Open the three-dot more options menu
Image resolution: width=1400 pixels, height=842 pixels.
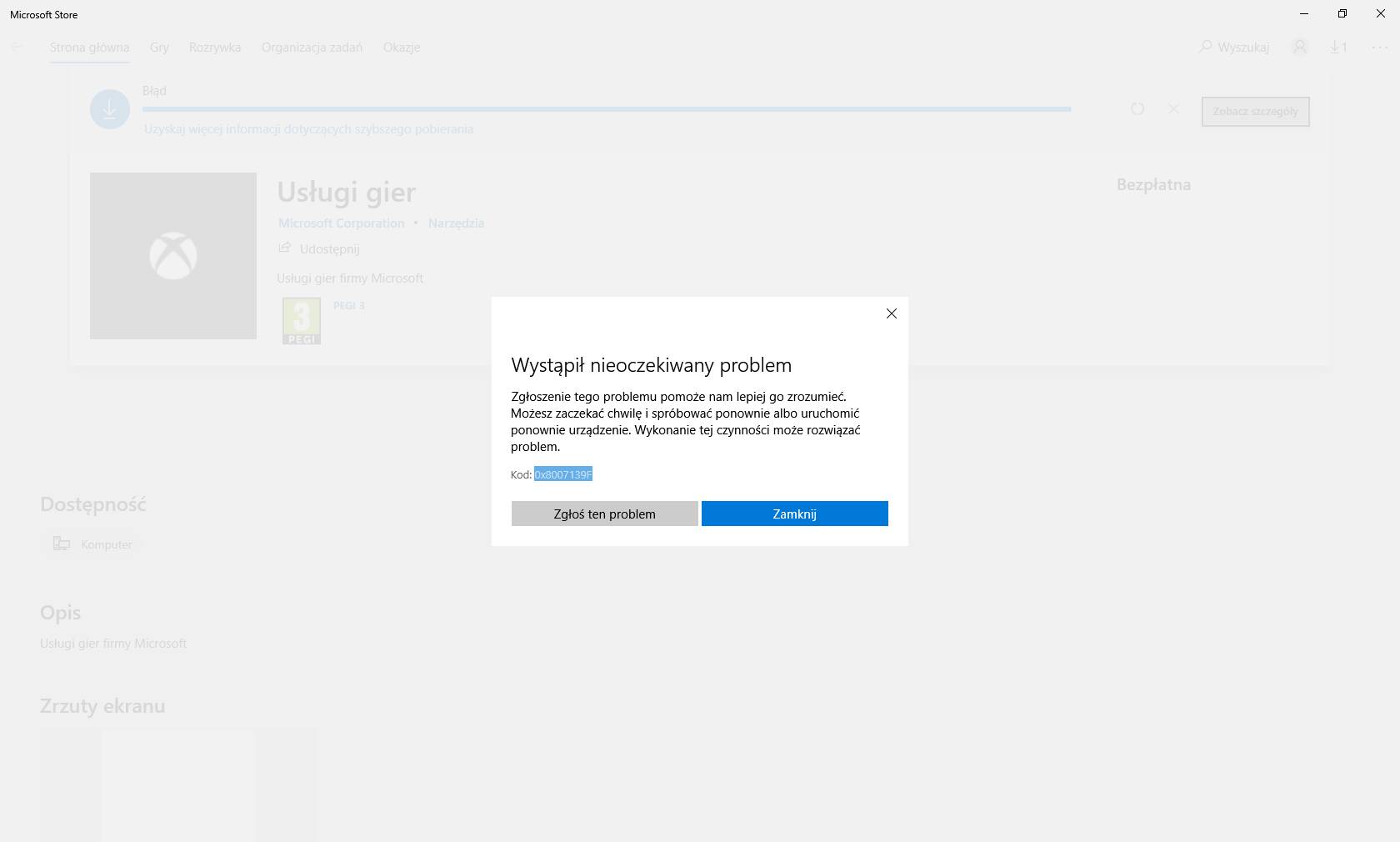point(1379,48)
